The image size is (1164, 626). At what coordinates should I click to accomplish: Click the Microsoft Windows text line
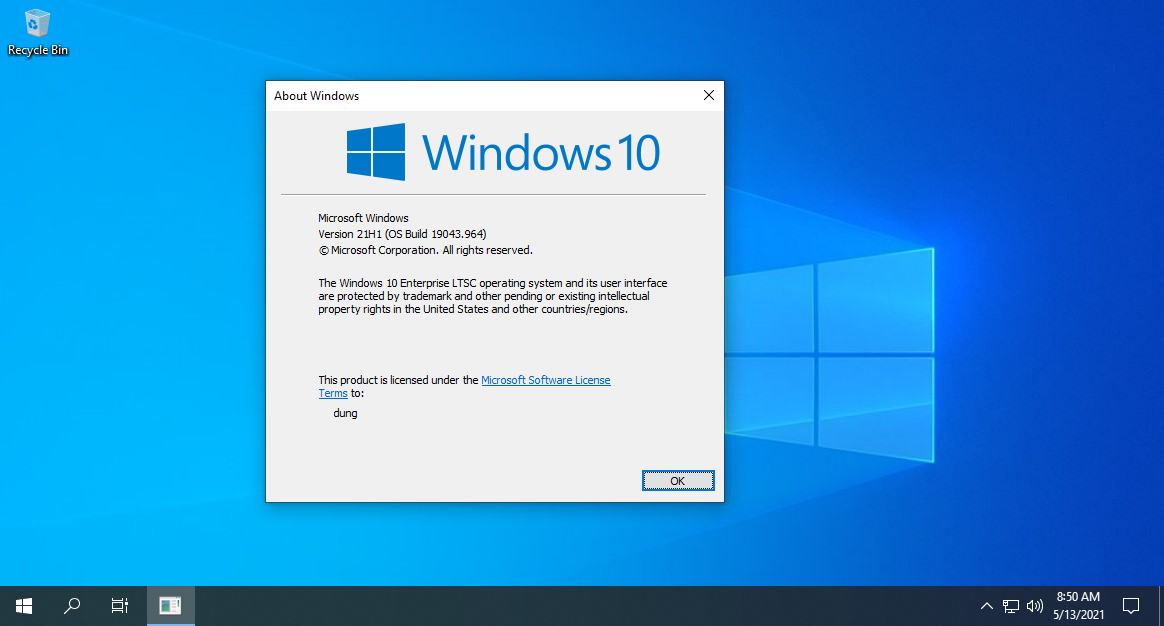(x=363, y=218)
